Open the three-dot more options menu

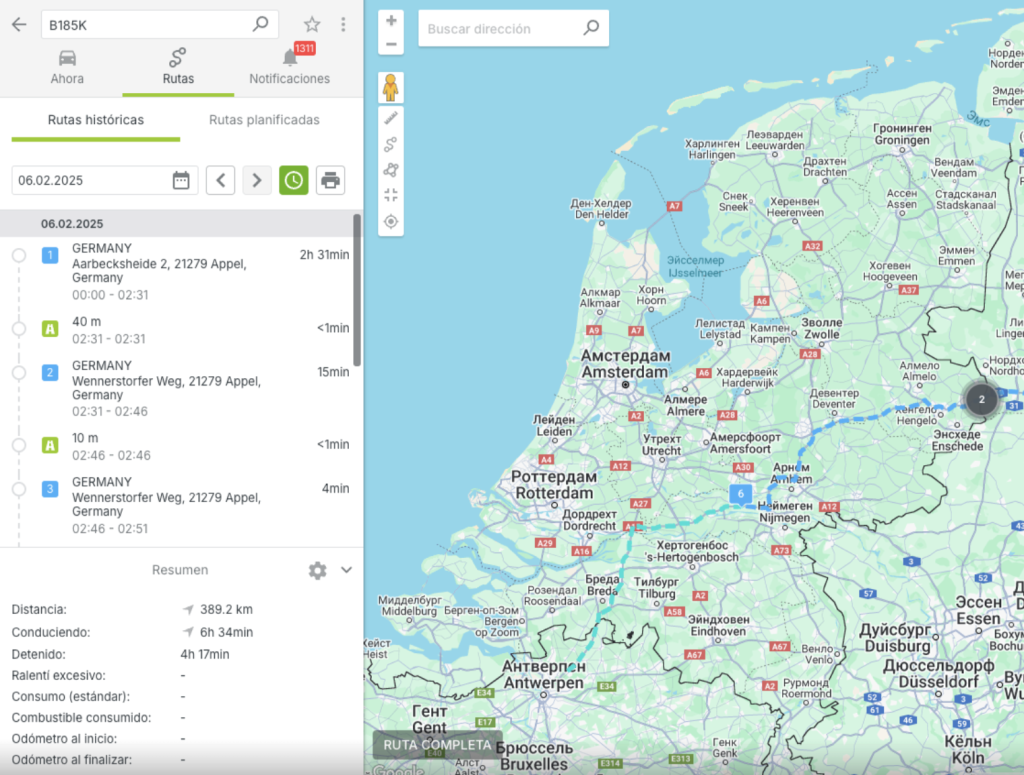point(343,24)
